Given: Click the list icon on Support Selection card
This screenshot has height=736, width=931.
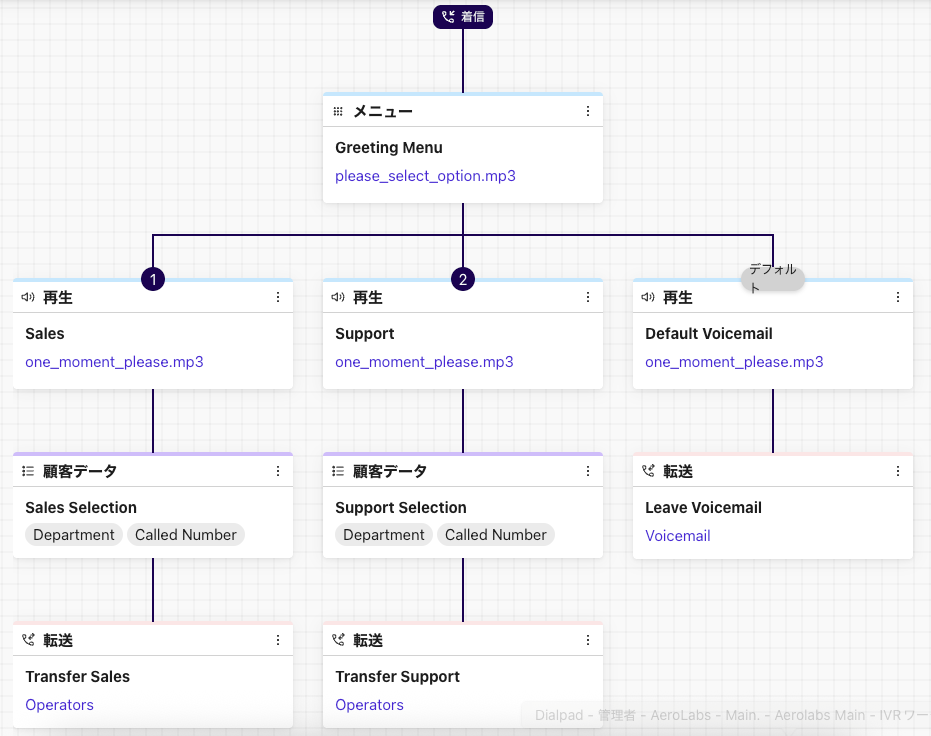Looking at the screenshot, I should tap(338, 471).
